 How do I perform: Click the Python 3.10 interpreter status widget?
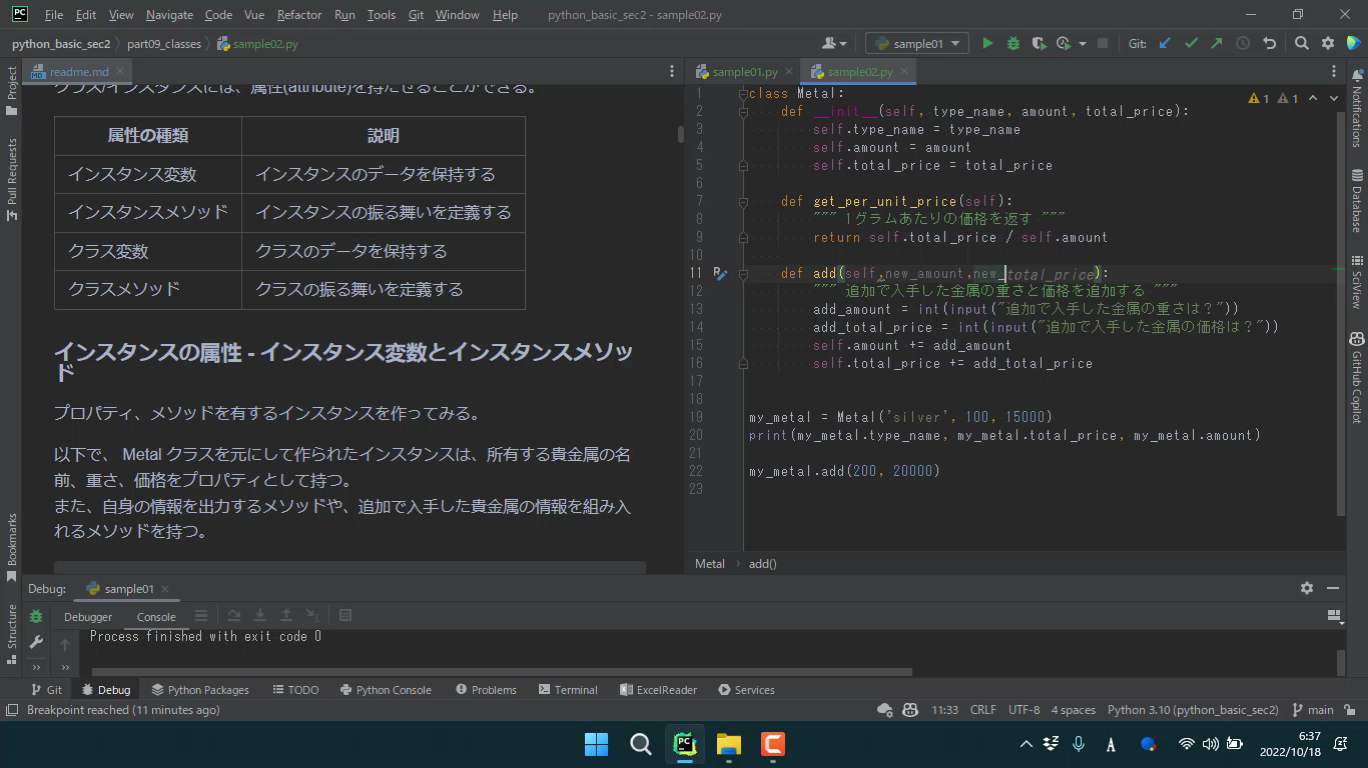[x=1192, y=710]
